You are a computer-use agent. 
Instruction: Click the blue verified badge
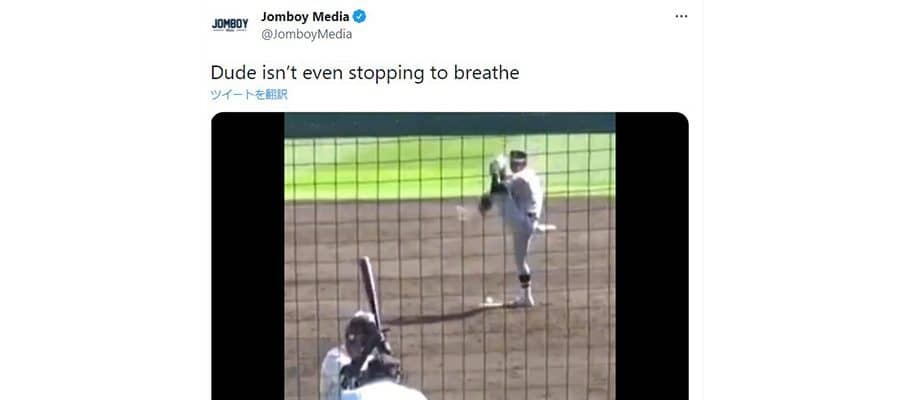[x=359, y=17]
